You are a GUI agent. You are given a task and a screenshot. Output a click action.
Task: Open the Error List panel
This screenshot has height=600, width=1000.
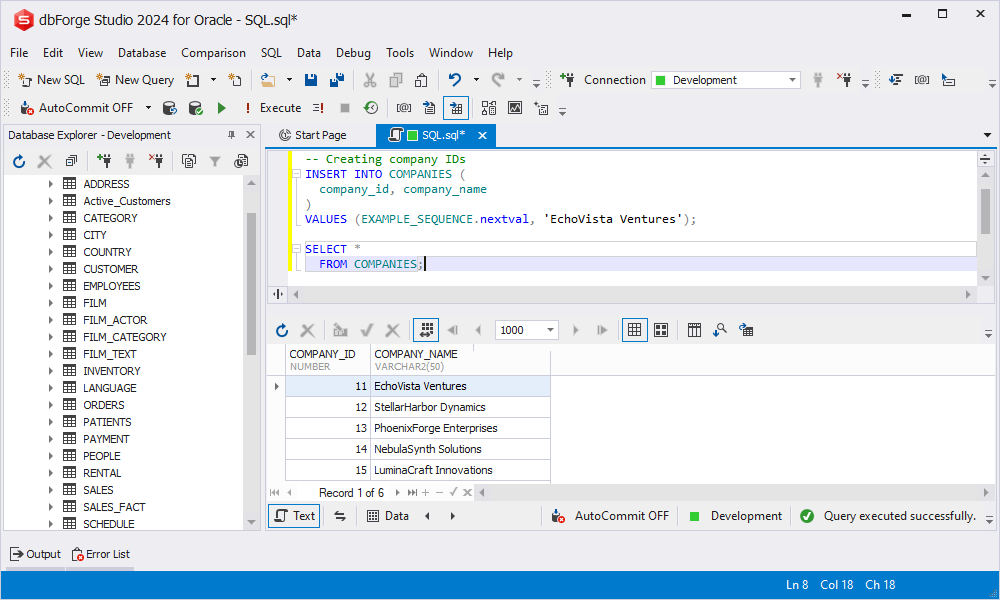(101, 554)
